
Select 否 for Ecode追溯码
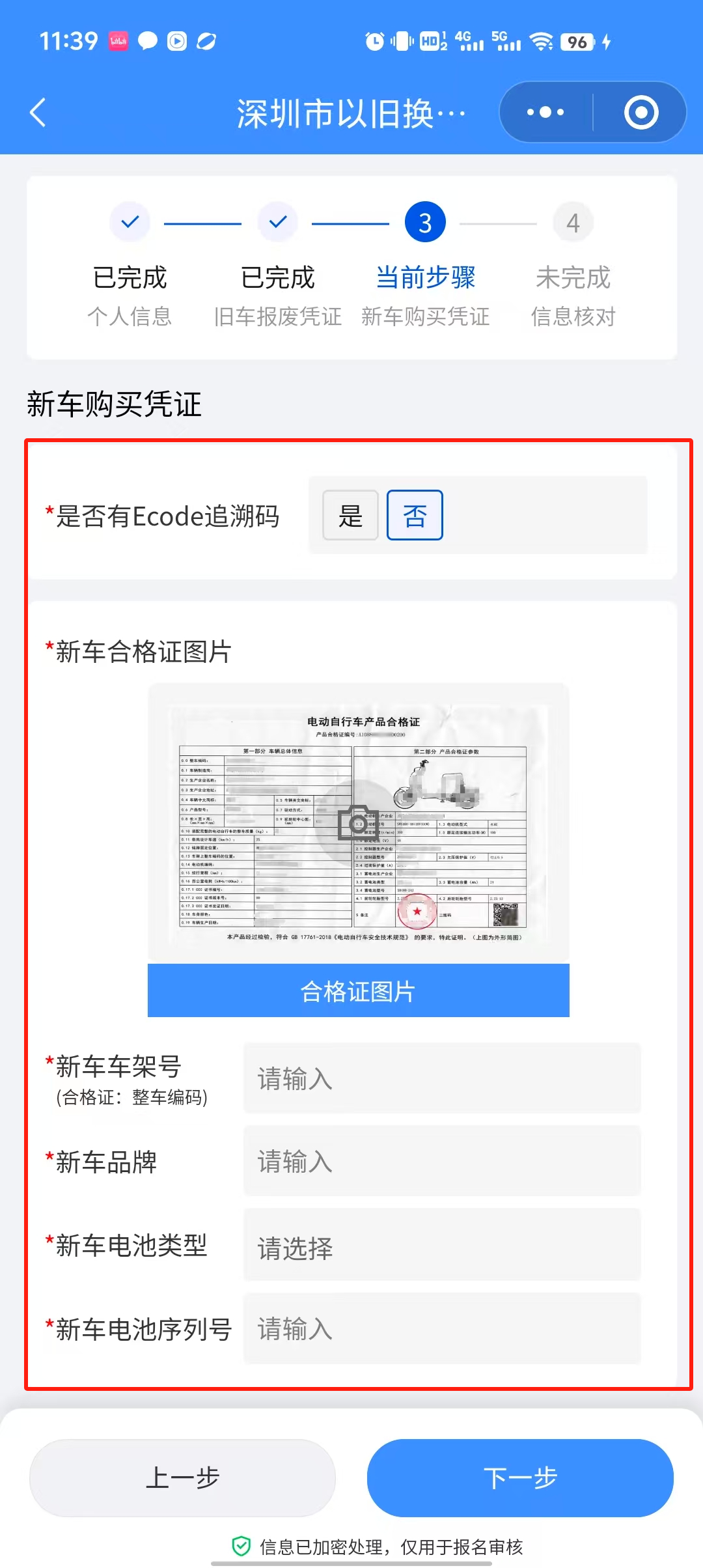point(415,515)
